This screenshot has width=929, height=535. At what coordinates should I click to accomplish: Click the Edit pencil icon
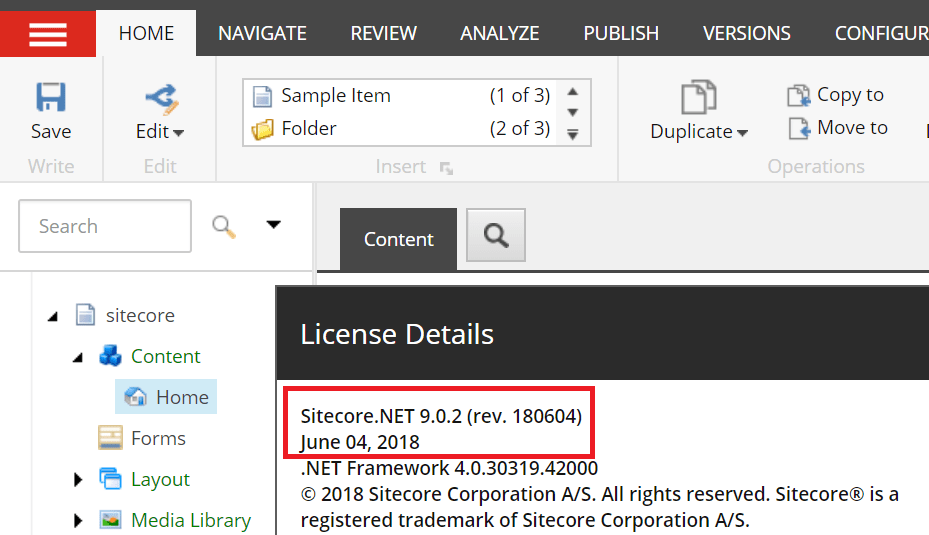160,97
